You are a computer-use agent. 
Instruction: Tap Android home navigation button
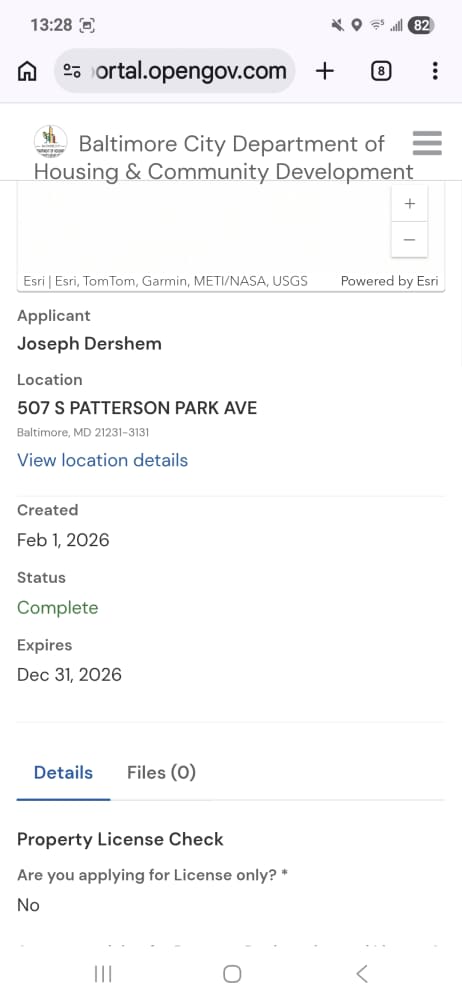point(232,974)
